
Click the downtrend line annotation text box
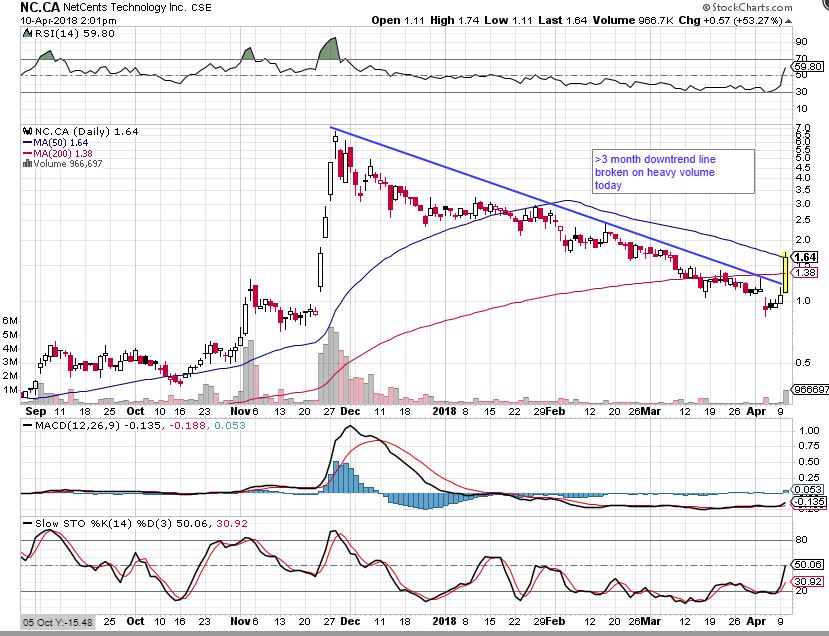tap(673, 172)
